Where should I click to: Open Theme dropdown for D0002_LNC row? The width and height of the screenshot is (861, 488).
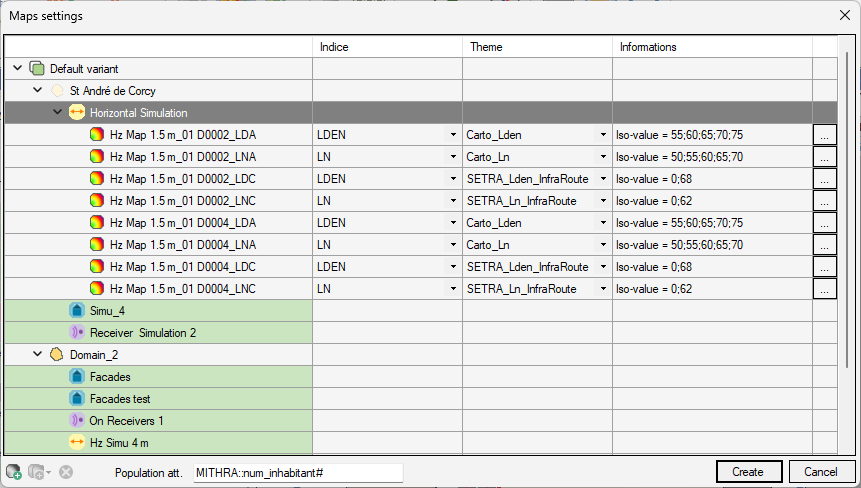point(603,200)
